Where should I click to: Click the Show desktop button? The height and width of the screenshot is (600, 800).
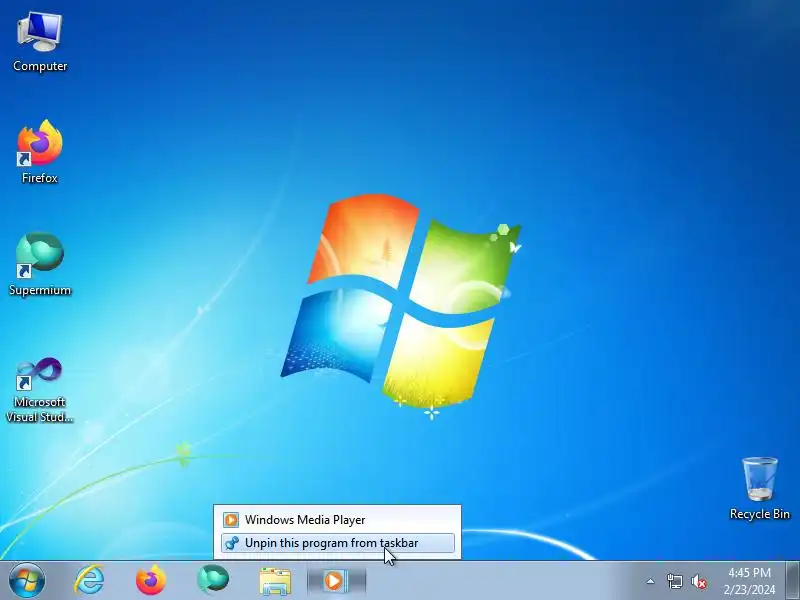pyautogui.click(x=793, y=581)
